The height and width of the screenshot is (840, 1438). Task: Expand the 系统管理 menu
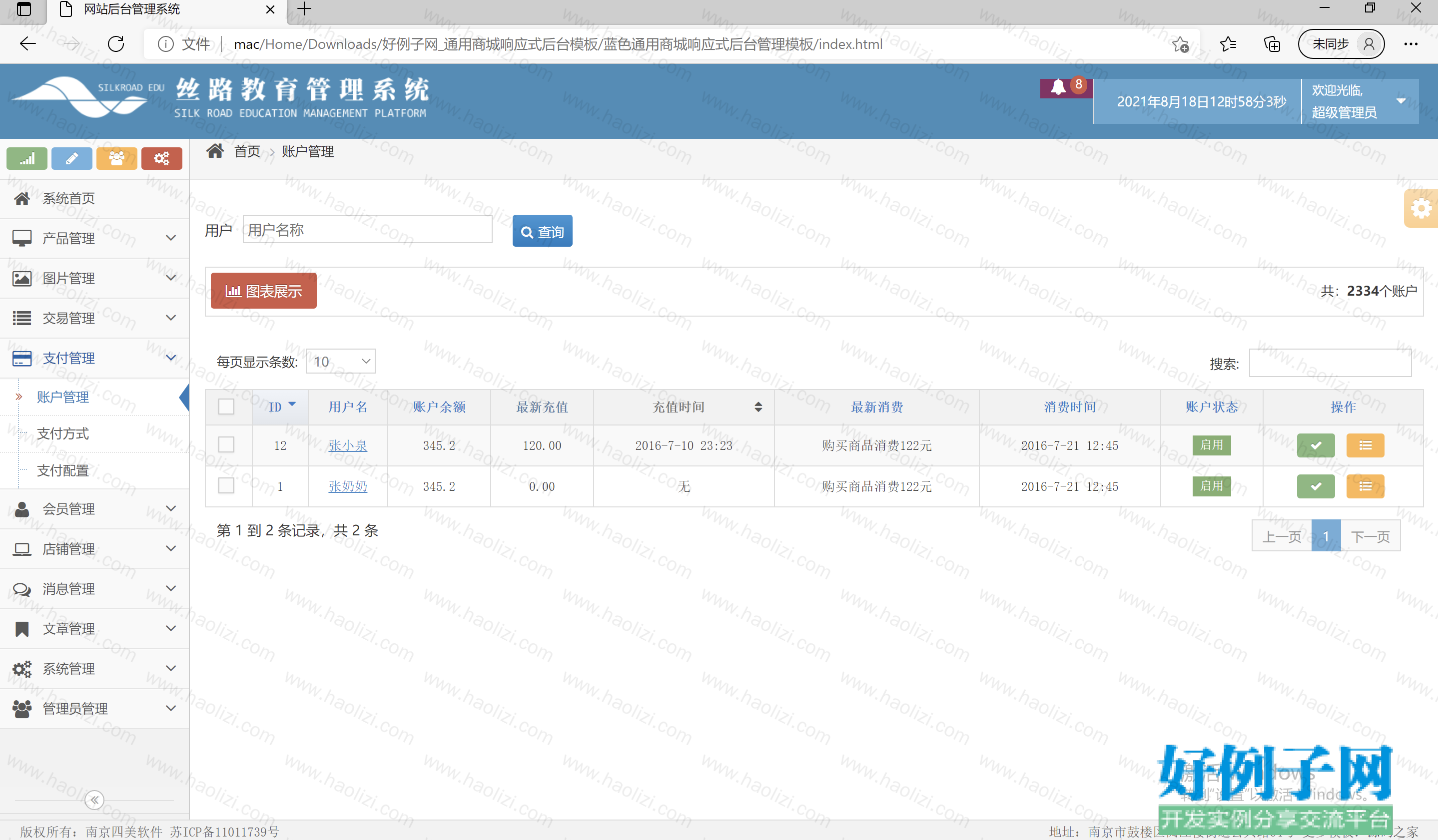click(x=95, y=668)
